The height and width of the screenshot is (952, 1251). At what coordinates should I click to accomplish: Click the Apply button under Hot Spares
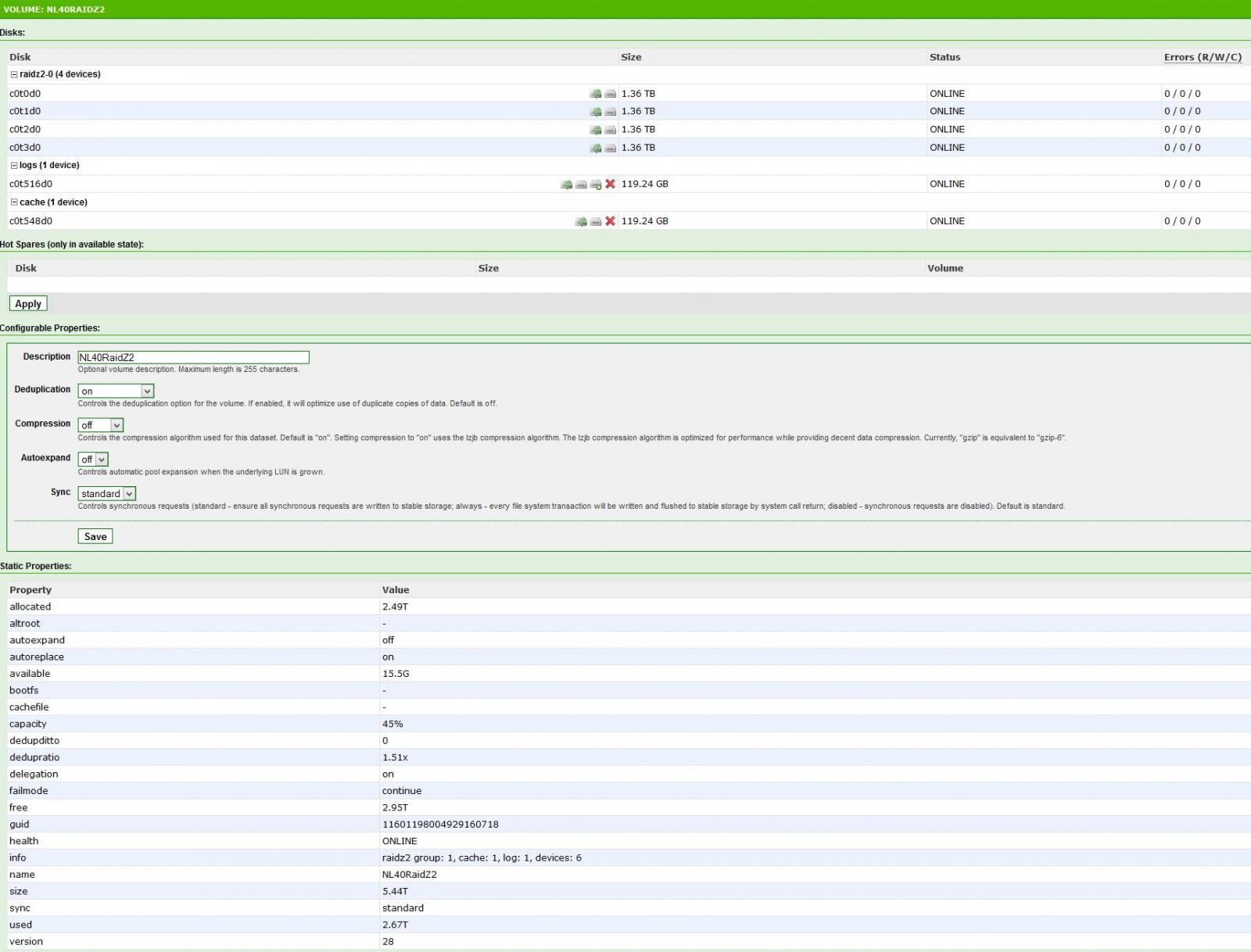28,304
